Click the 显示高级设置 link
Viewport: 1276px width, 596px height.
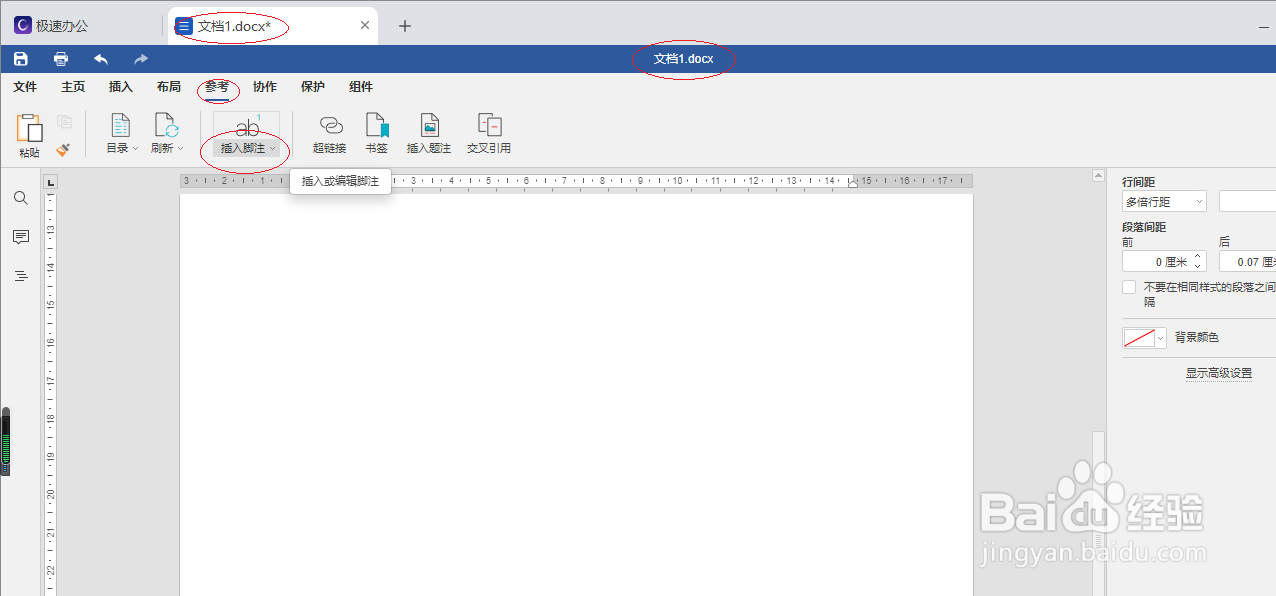point(1219,372)
